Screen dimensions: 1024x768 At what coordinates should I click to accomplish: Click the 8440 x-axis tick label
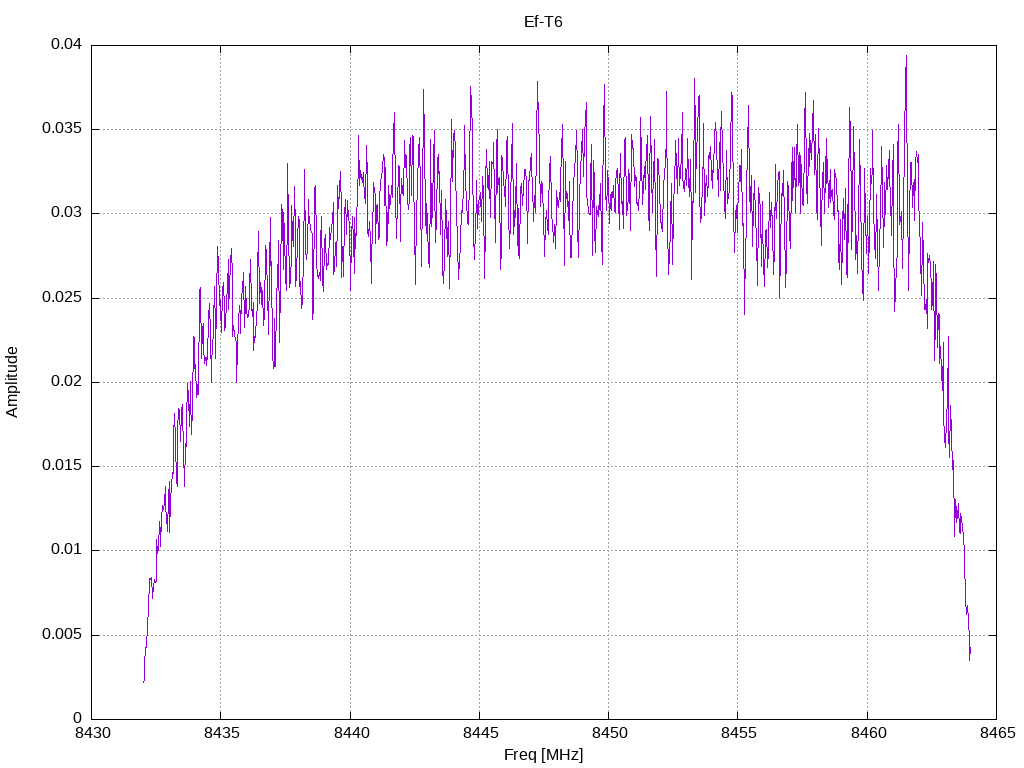(351, 733)
